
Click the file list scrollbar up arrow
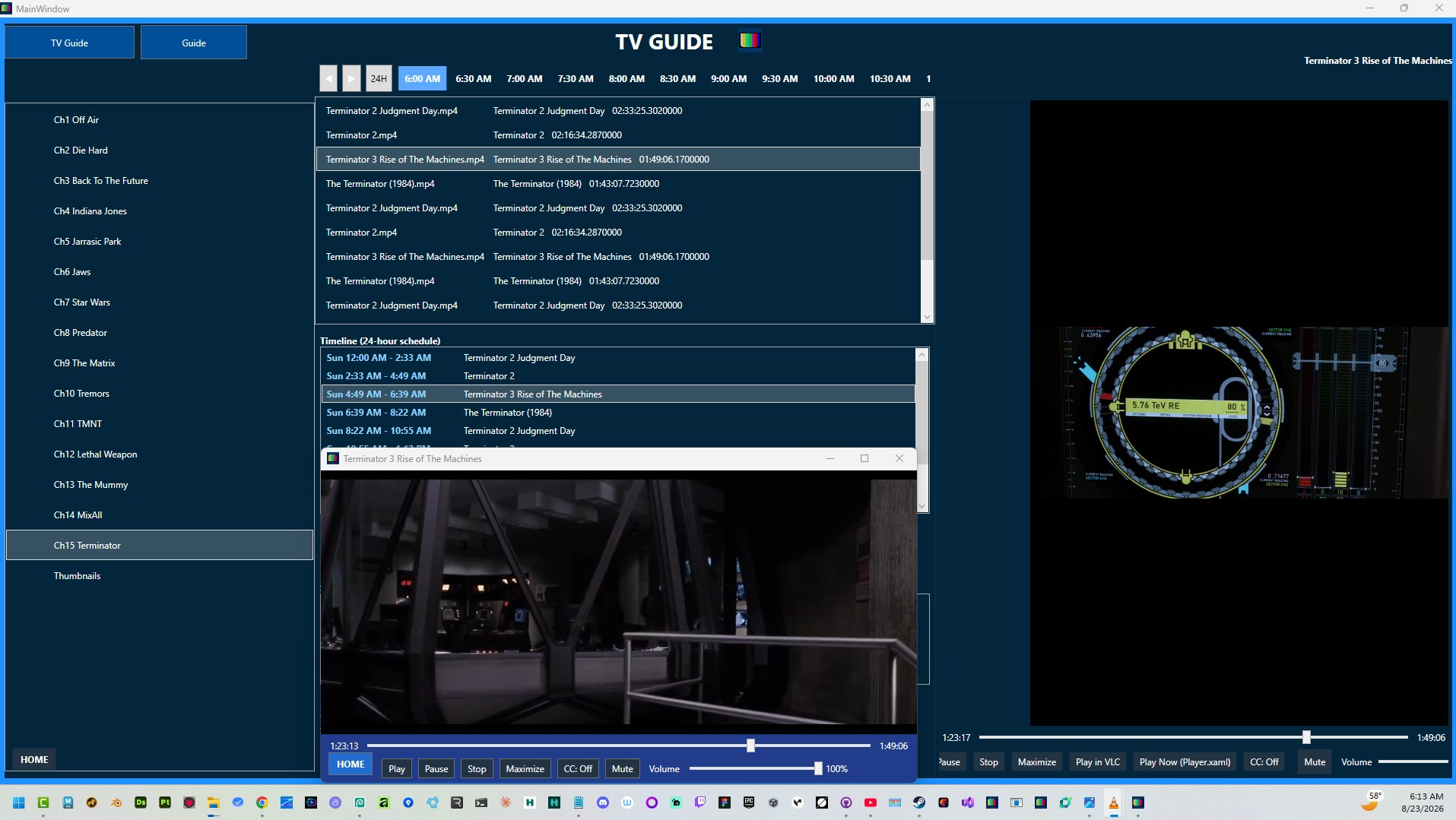927,106
